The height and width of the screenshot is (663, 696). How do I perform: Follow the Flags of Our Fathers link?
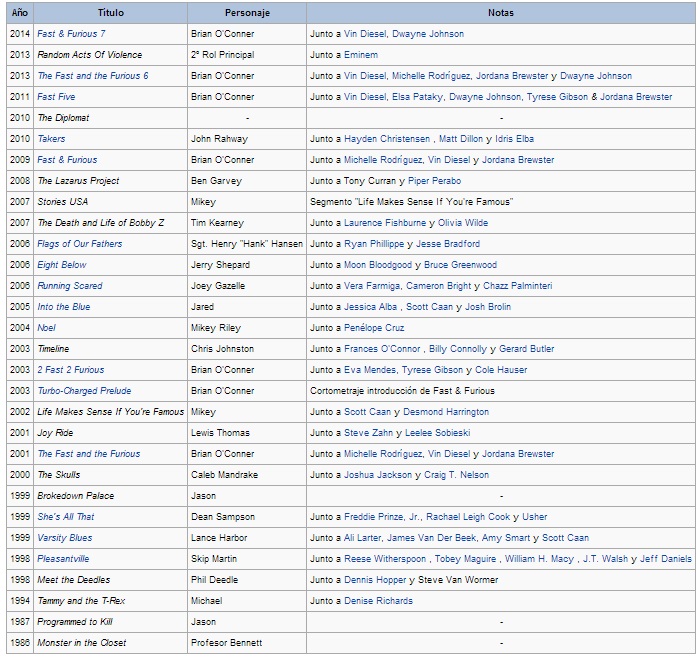[79, 244]
